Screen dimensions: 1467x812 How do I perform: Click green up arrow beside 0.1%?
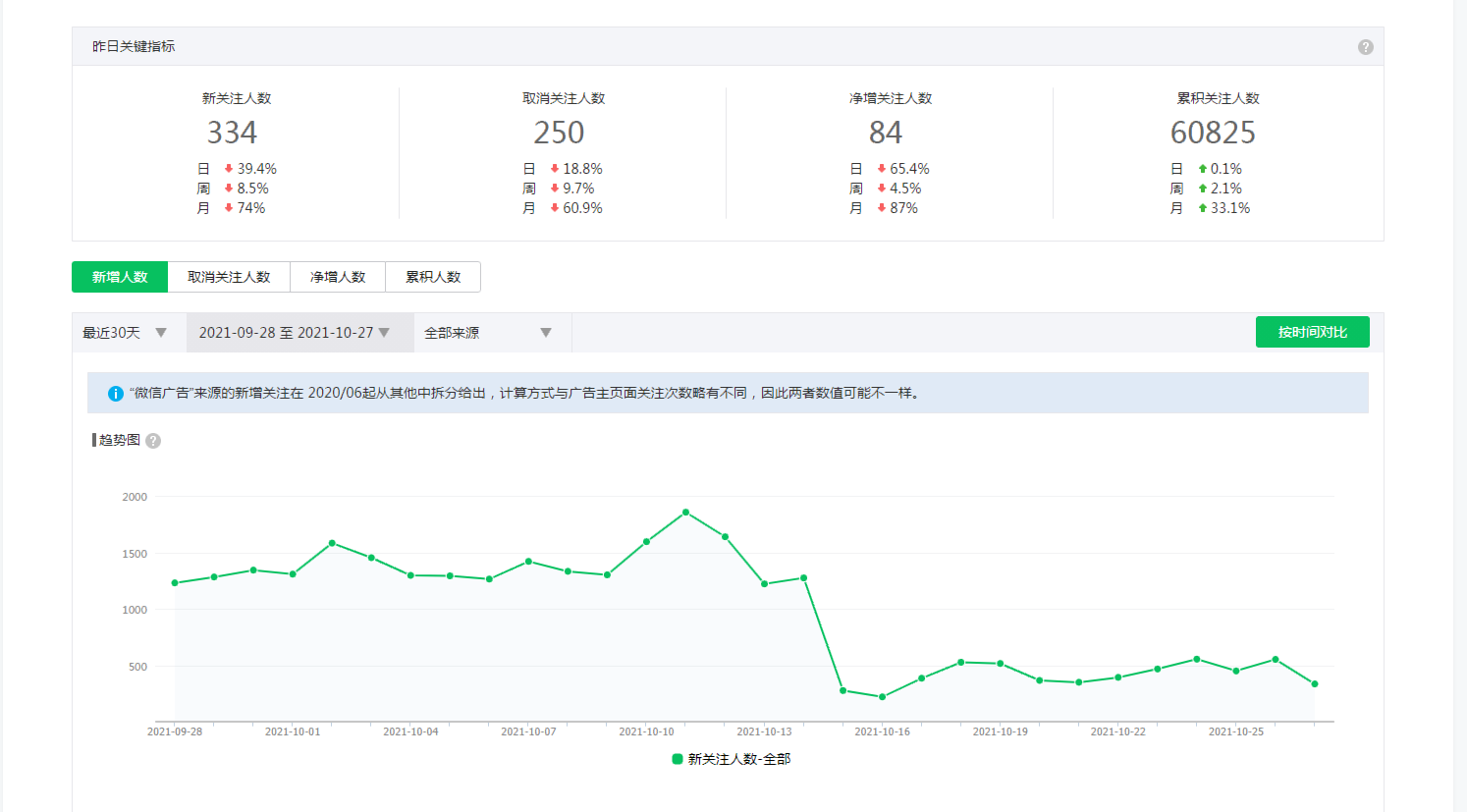coord(1202,169)
